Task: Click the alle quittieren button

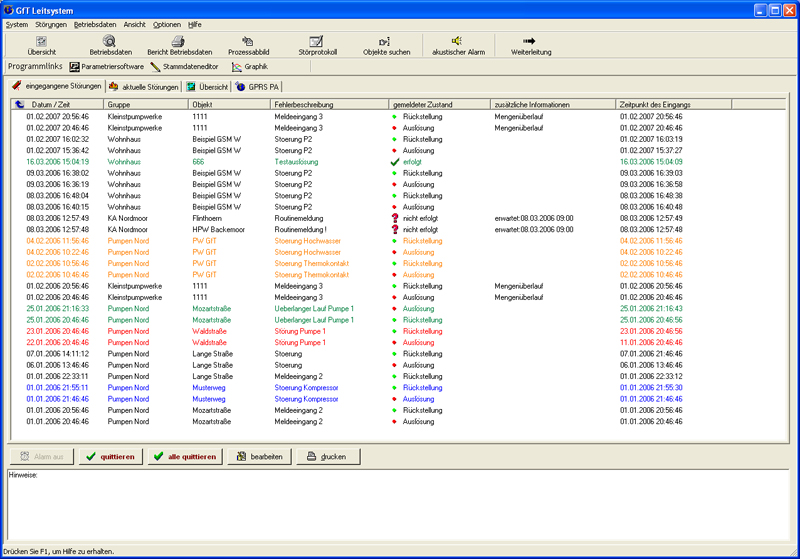Action: coord(184,457)
